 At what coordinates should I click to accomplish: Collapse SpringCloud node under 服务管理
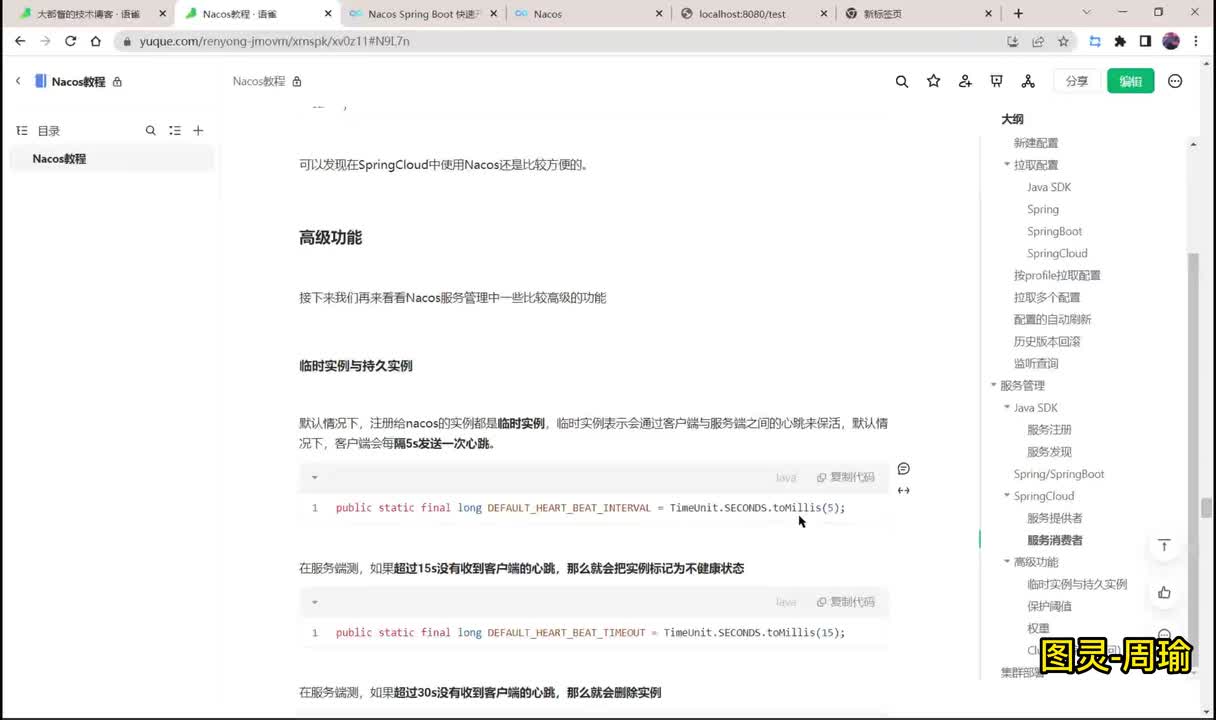coord(1007,496)
